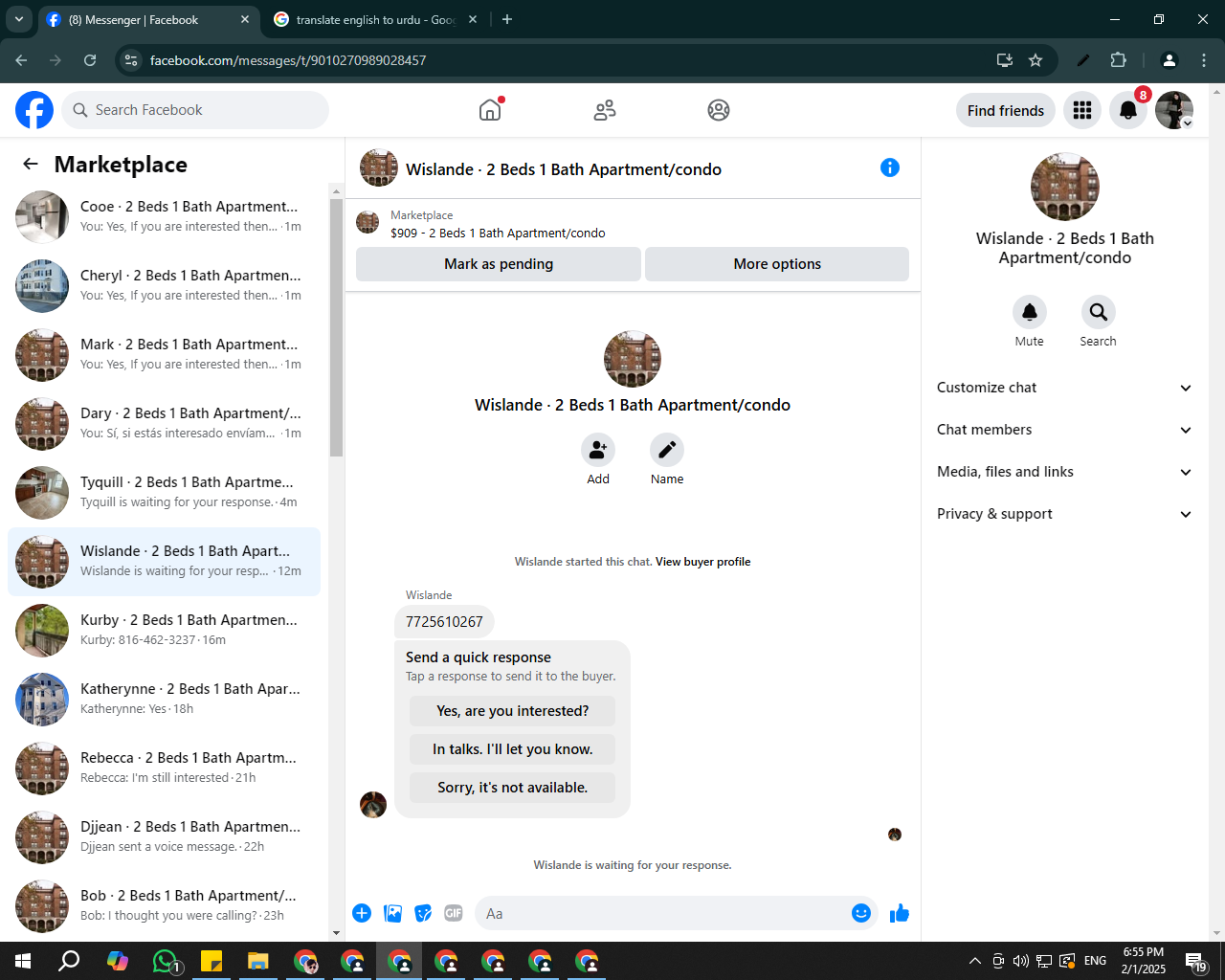
Task: Open notifications bell with 8 badge
Action: tap(1128, 110)
